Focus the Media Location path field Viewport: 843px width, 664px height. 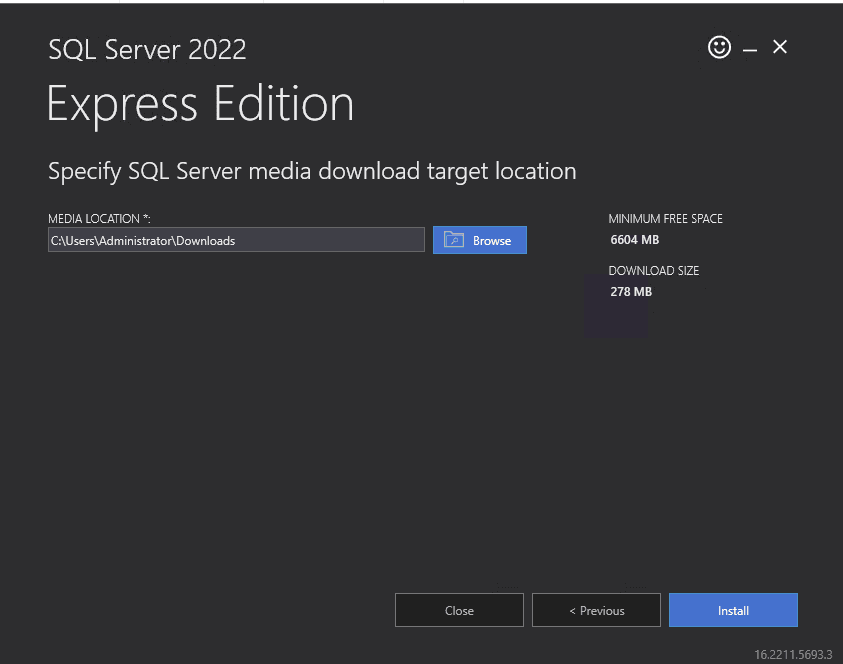click(x=236, y=240)
